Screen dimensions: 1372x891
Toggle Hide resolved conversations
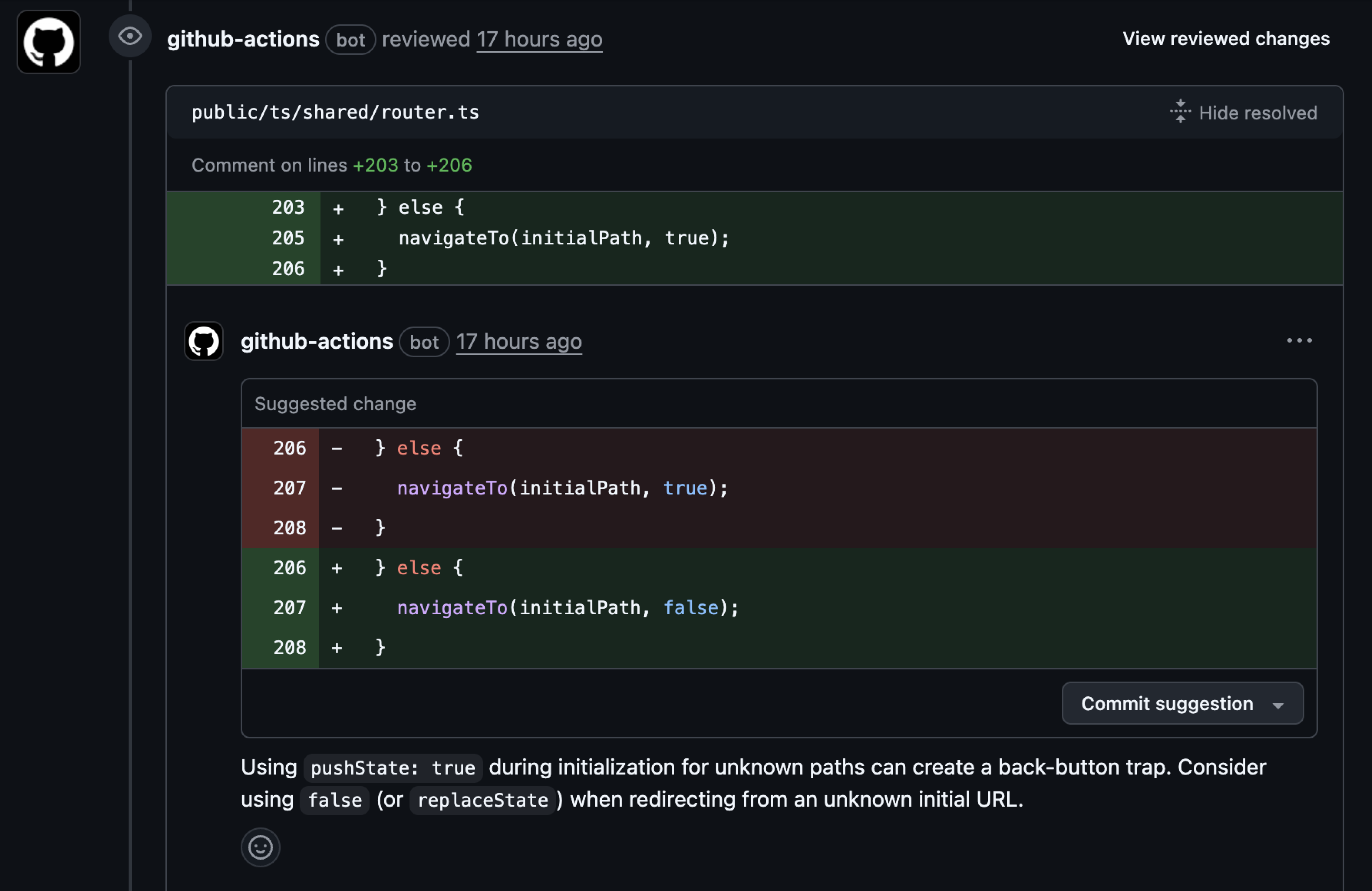tap(1257, 113)
